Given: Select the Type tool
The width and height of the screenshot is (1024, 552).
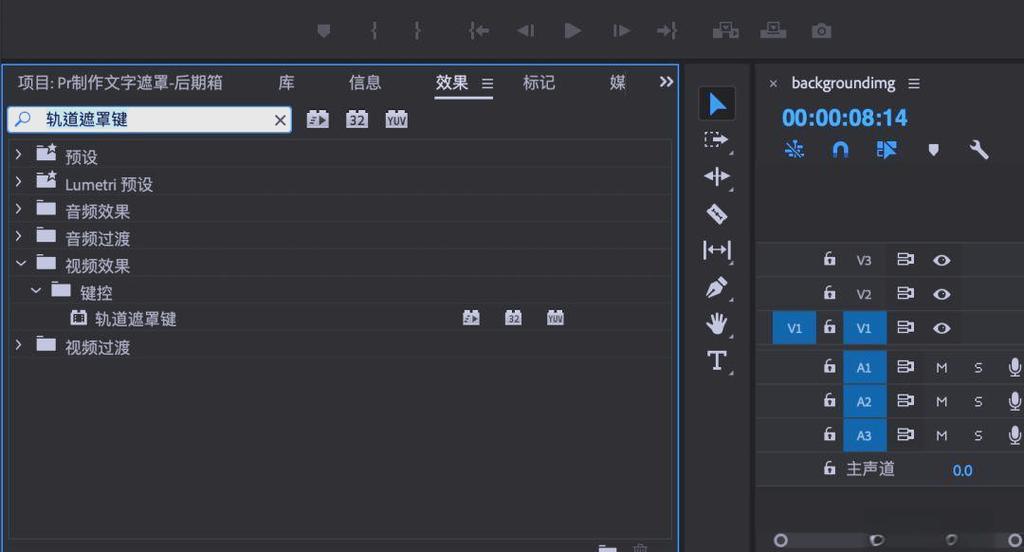Looking at the screenshot, I should [716, 361].
